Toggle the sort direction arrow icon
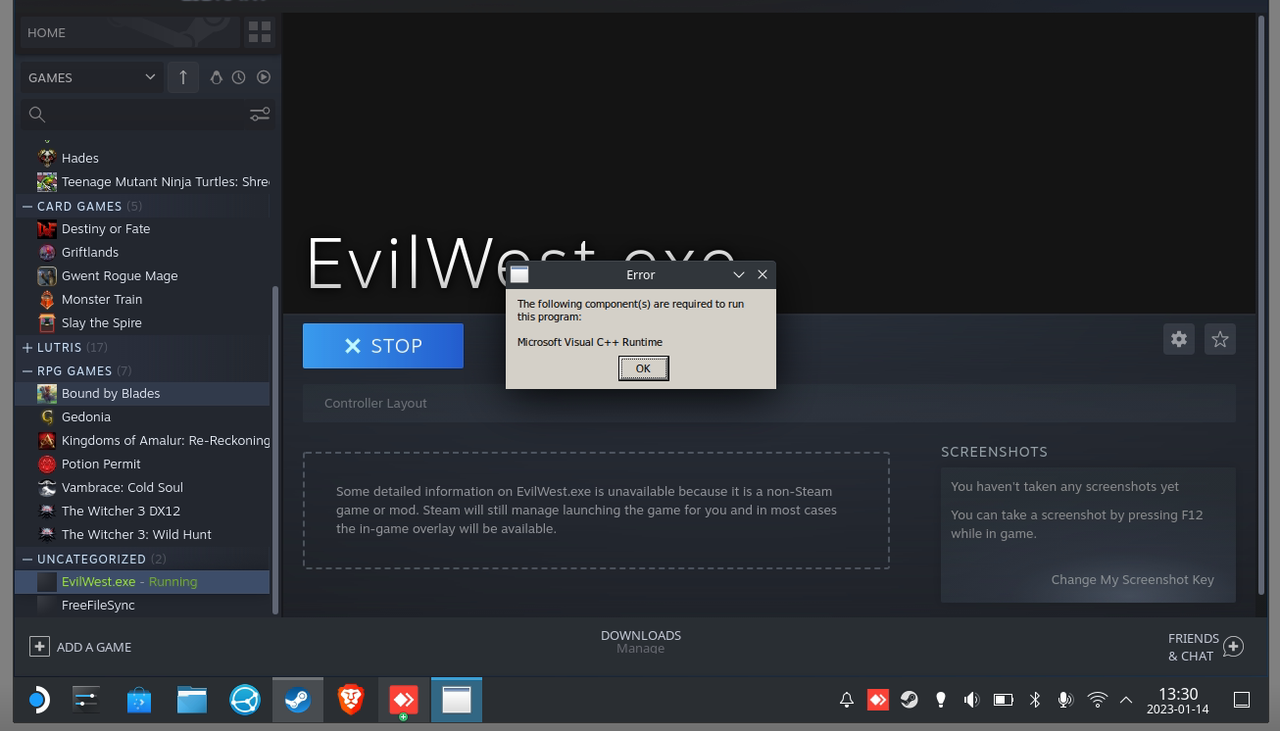Image resolution: width=1280 pixels, height=731 pixels. (x=183, y=77)
